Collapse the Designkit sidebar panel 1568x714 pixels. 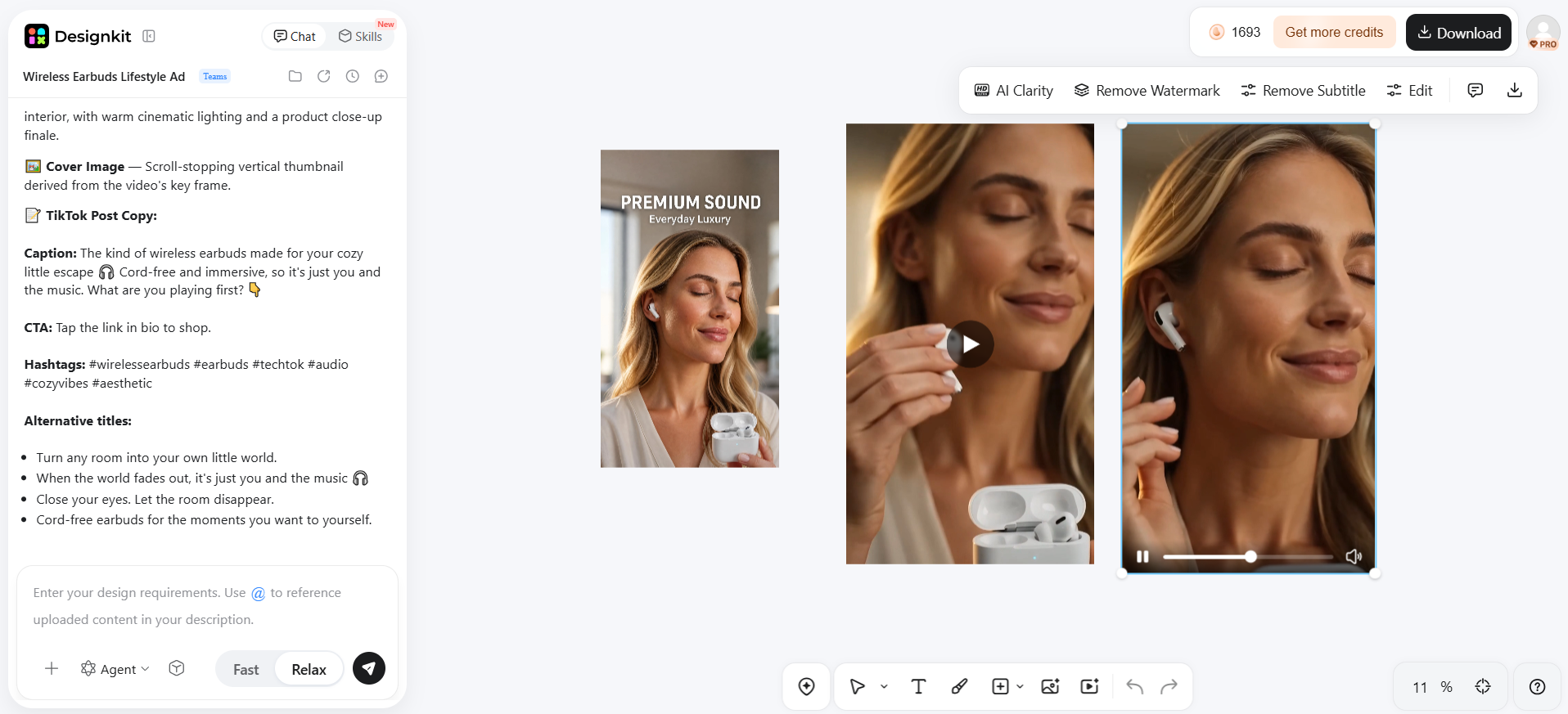149,36
